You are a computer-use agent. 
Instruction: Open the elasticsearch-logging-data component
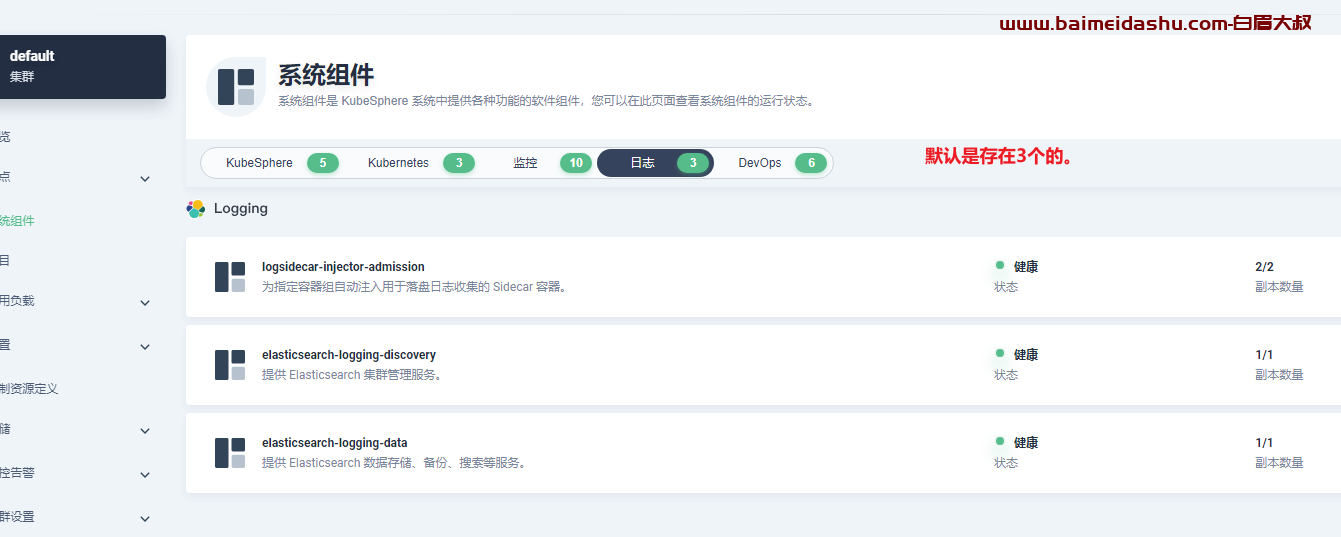tap(335, 443)
